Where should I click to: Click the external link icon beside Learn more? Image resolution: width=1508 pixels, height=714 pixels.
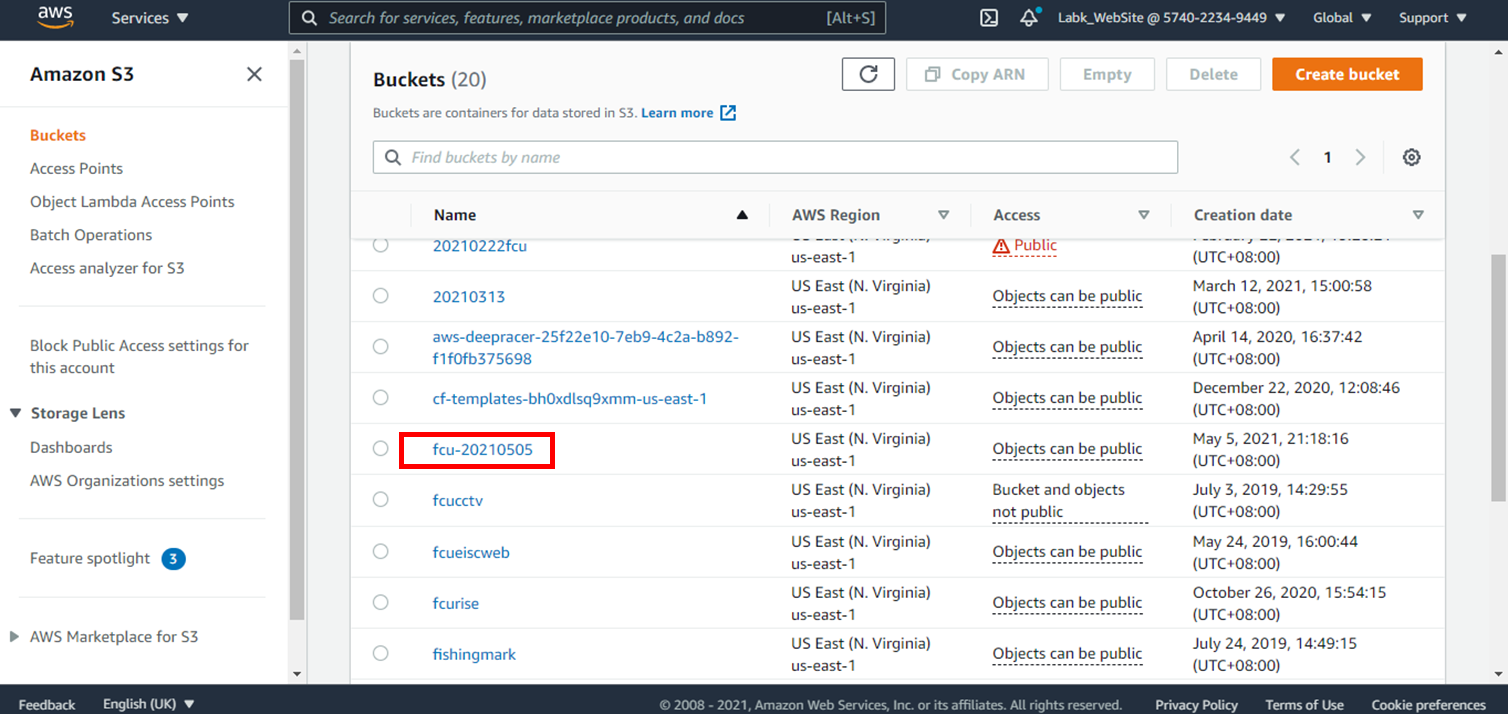(728, 113)
